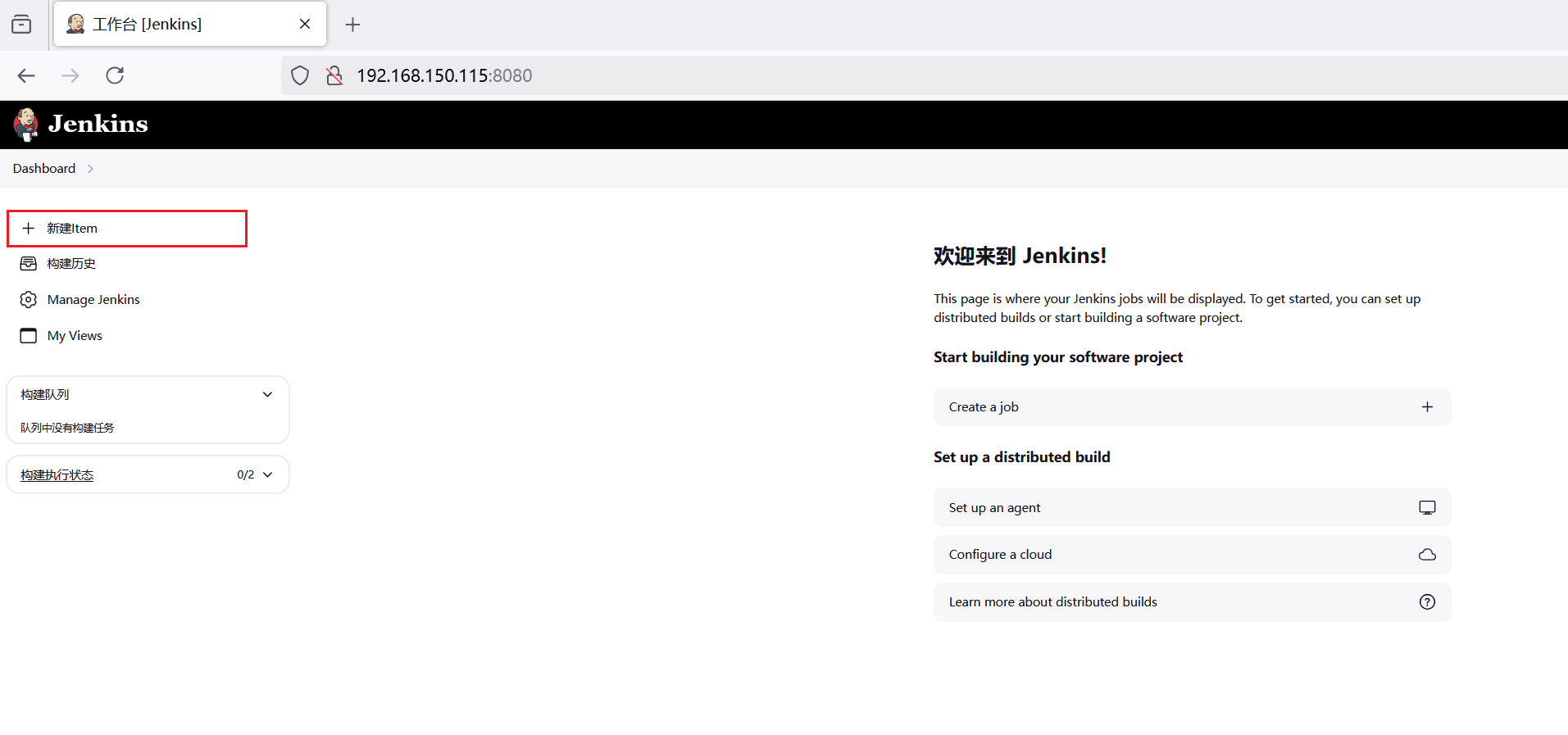Click Configure a cloud
Screen dimensions: 1568x735
point(1192,555)
